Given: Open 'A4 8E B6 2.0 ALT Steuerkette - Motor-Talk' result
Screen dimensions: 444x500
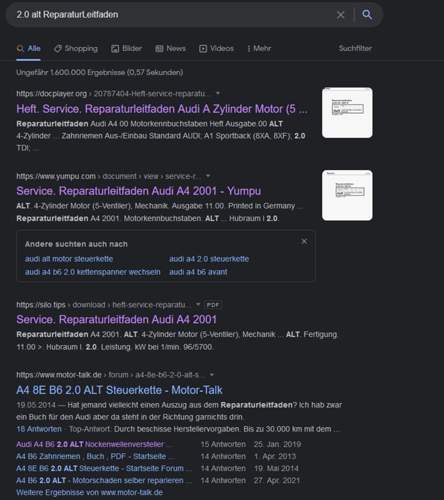Looking at the screenshot, I should (119, 390).
